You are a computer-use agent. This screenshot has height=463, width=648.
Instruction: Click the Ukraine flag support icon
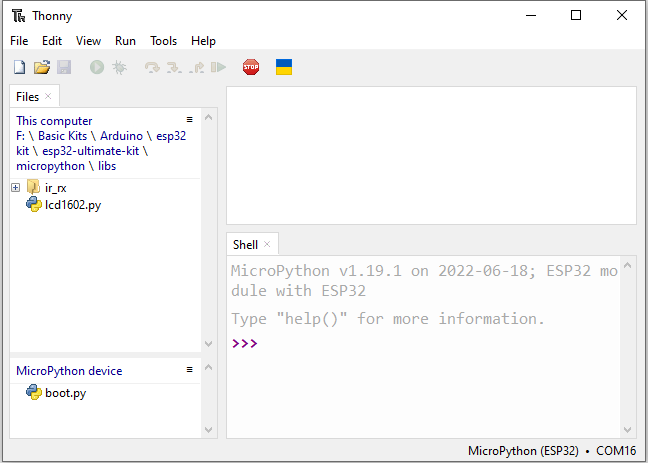click(x=284, y=67)
